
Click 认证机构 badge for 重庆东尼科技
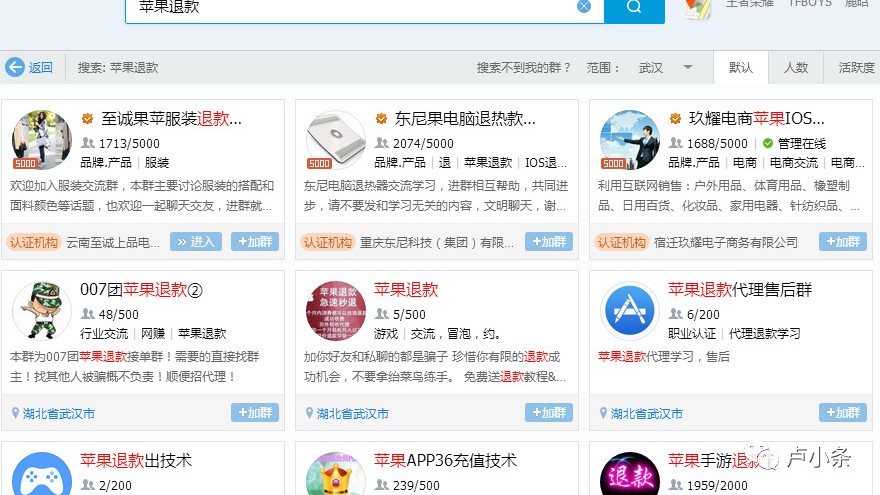click(328, 242)
